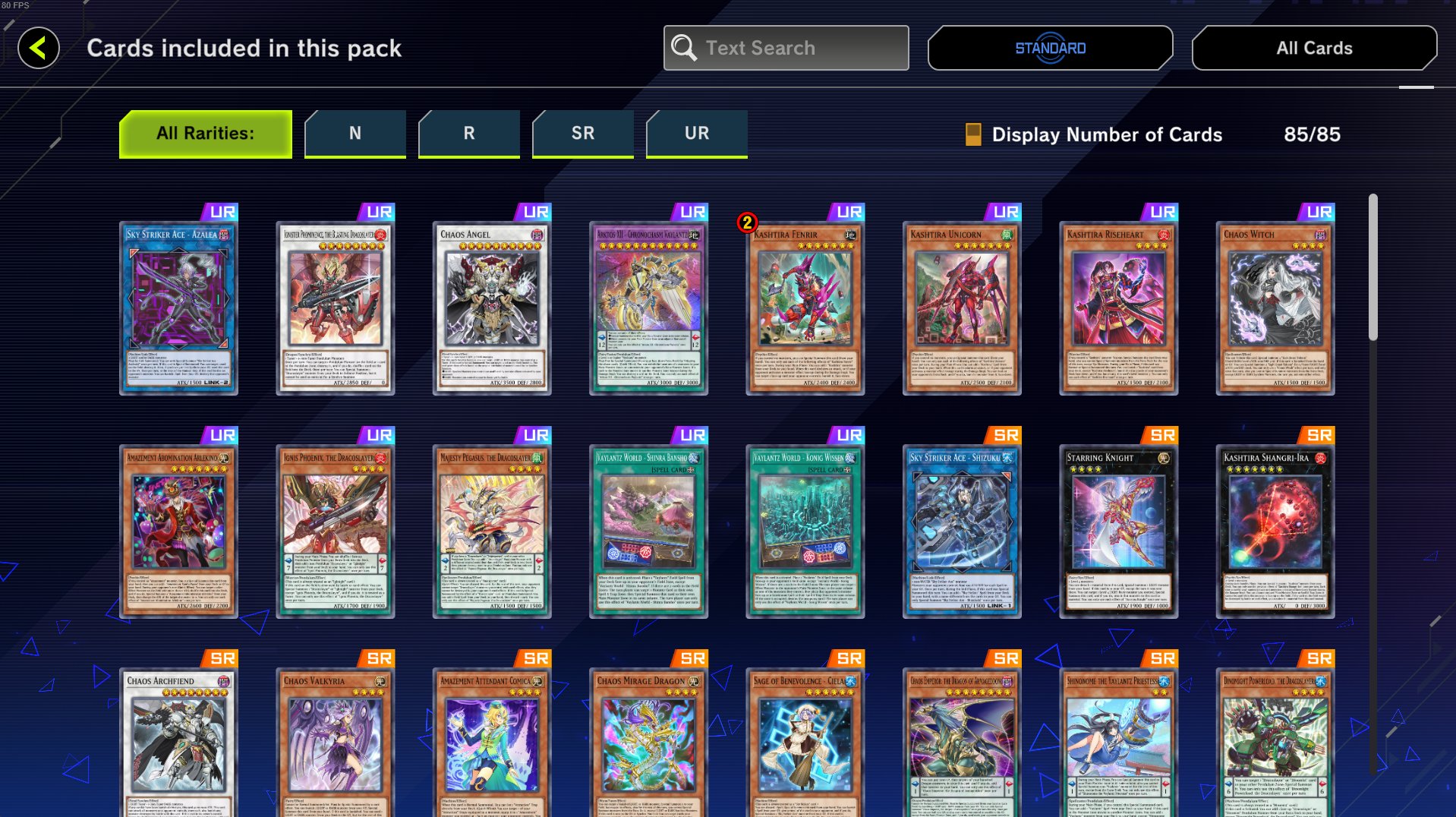Select the Starring Knight card
Image resolution: width=1456 pixels, height=817 pixels.
click(1119, 531)
